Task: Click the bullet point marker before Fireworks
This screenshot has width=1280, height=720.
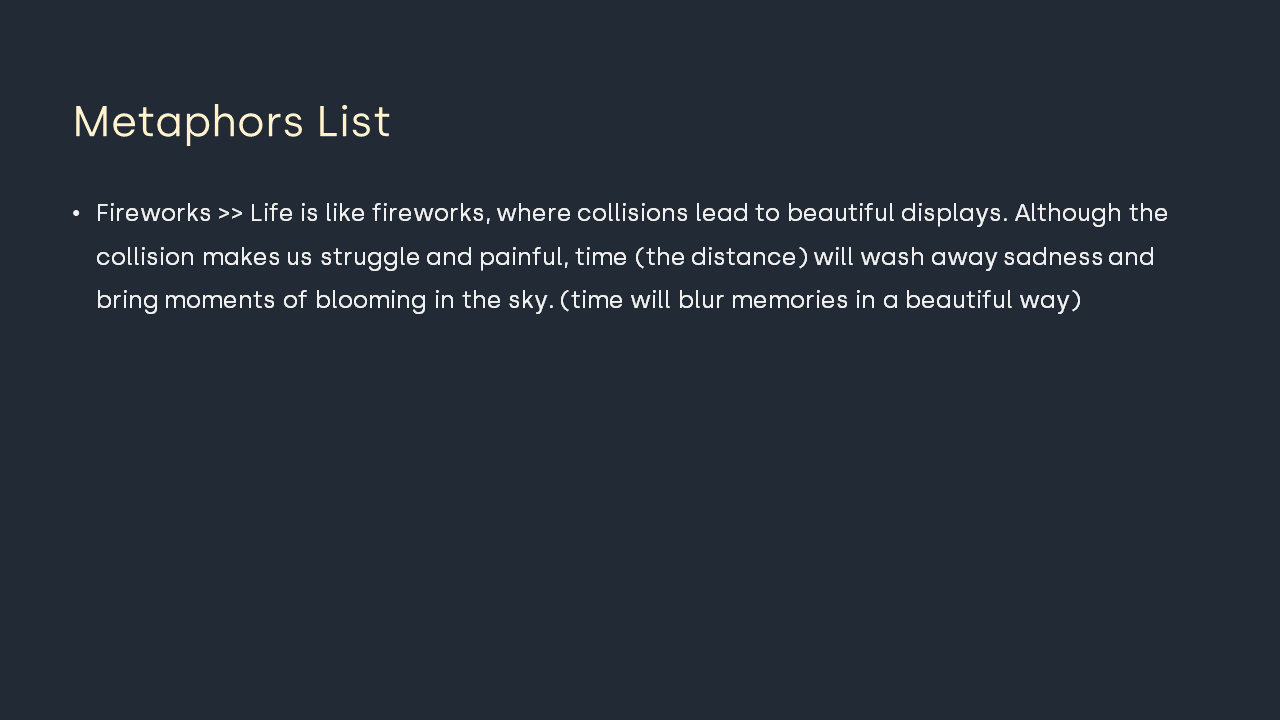Action: tap(76, 214)
